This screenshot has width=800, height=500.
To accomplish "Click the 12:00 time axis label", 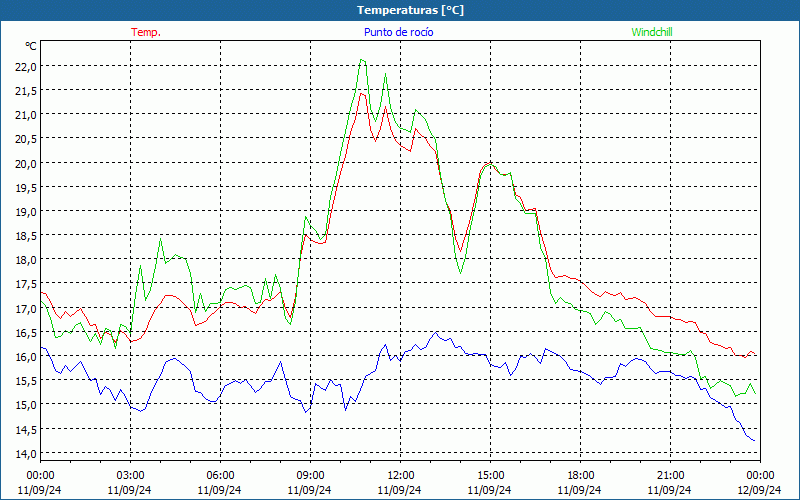I will pyautogui.click(x=401, y=475).
